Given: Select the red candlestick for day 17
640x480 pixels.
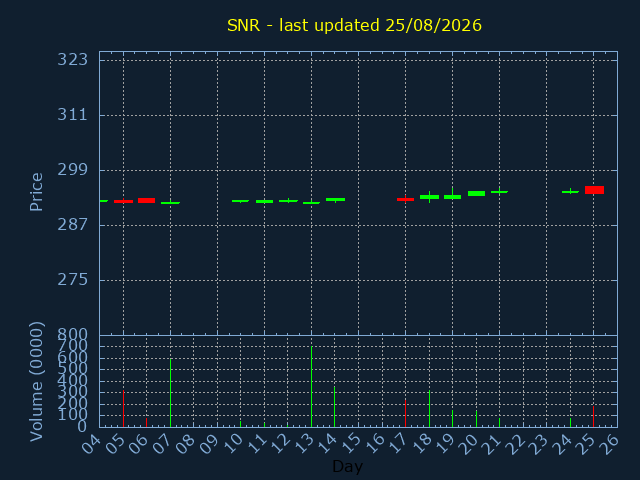Looking at the screenshot, I should (405, 199).
